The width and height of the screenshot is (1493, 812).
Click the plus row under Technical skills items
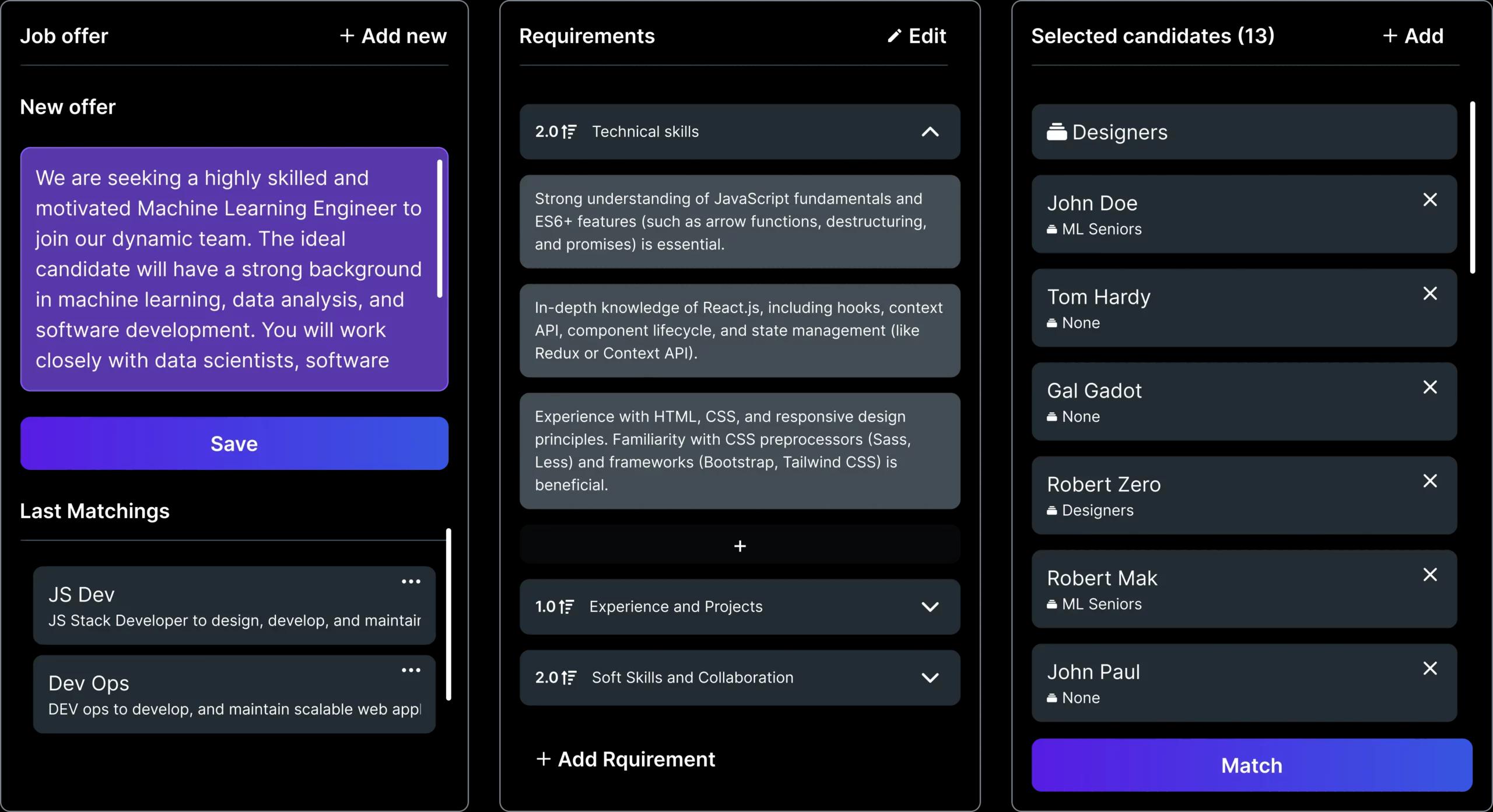point(740,546)
